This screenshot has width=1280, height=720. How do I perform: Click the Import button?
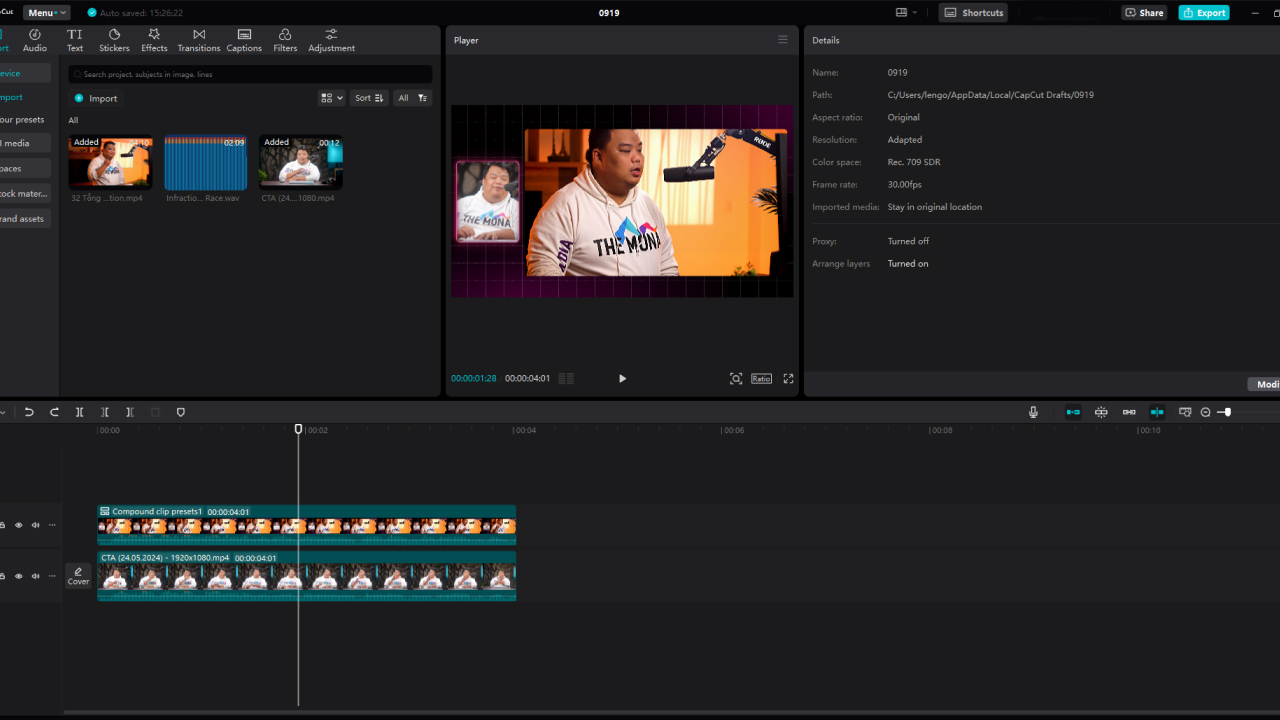coord(95,98)
